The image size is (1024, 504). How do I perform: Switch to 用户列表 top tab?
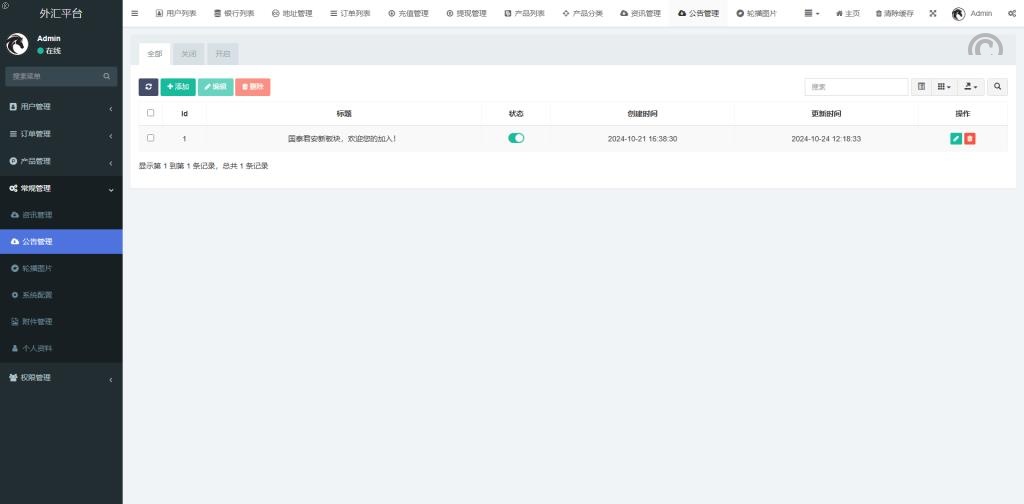(176, 13)
